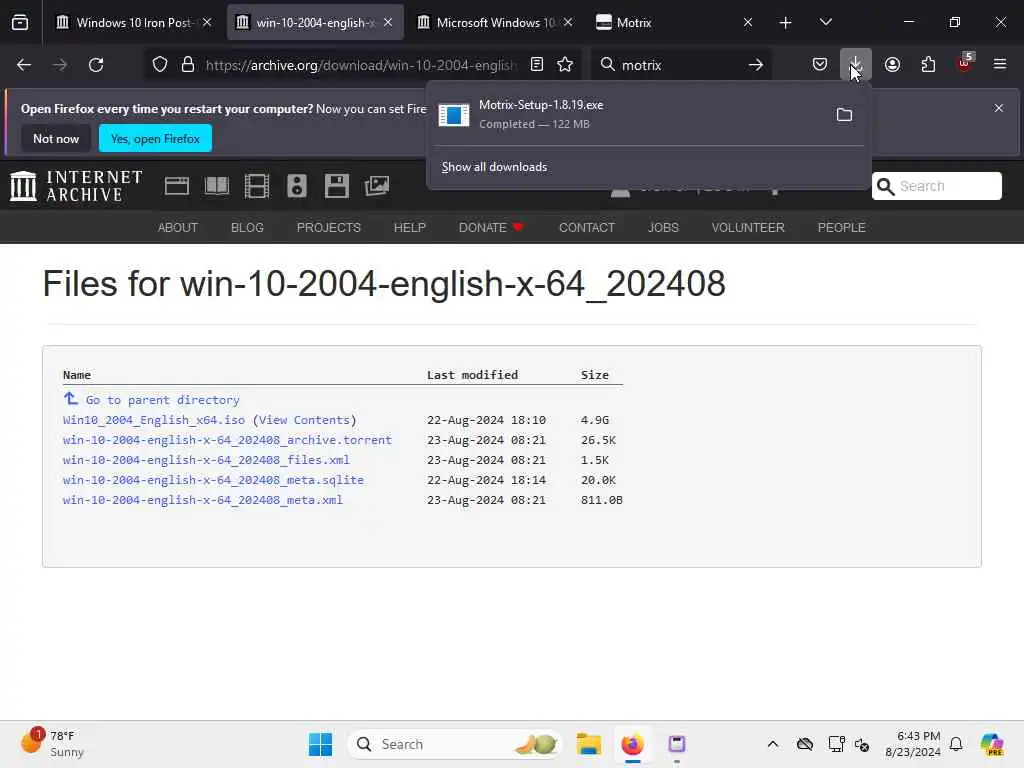Toggle the Downloads panel button
Viewport: 1024px width, 768px height.
coord(856,65)
